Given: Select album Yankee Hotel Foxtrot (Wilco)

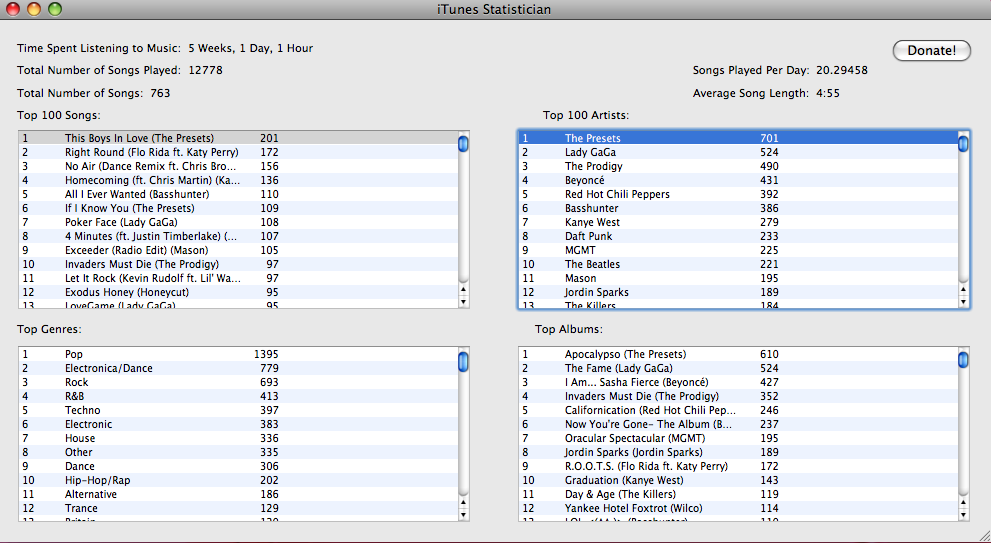Looking at the screenshot, I should pyautogui.click(x=738, y=508).
